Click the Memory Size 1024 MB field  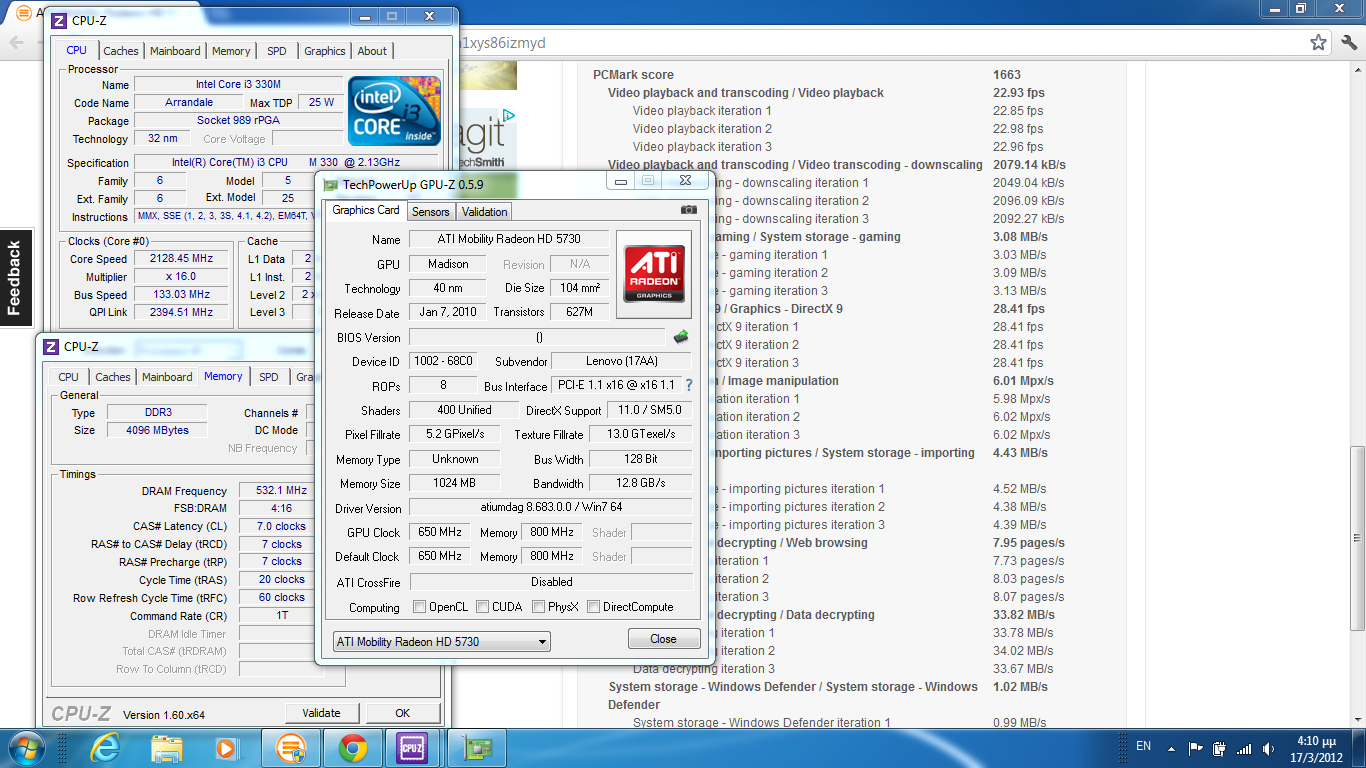point(455,483)
